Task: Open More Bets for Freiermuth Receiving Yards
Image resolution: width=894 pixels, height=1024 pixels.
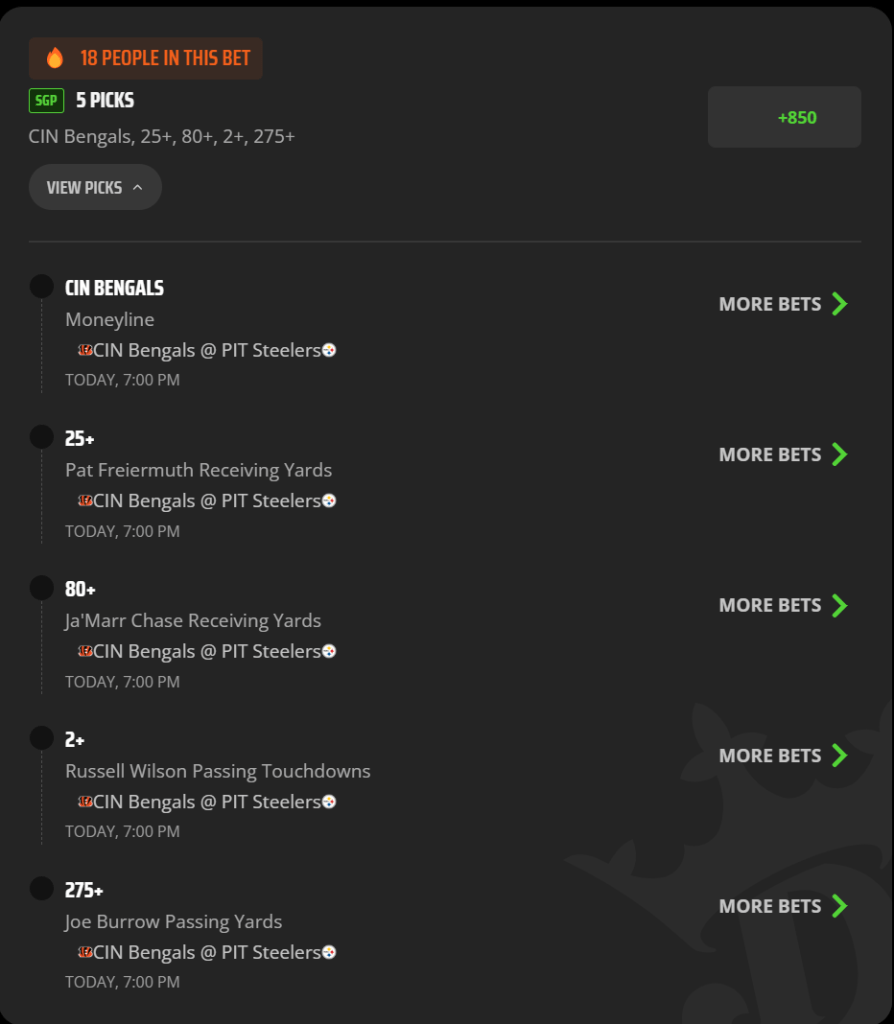Action: tap(783, 455)
